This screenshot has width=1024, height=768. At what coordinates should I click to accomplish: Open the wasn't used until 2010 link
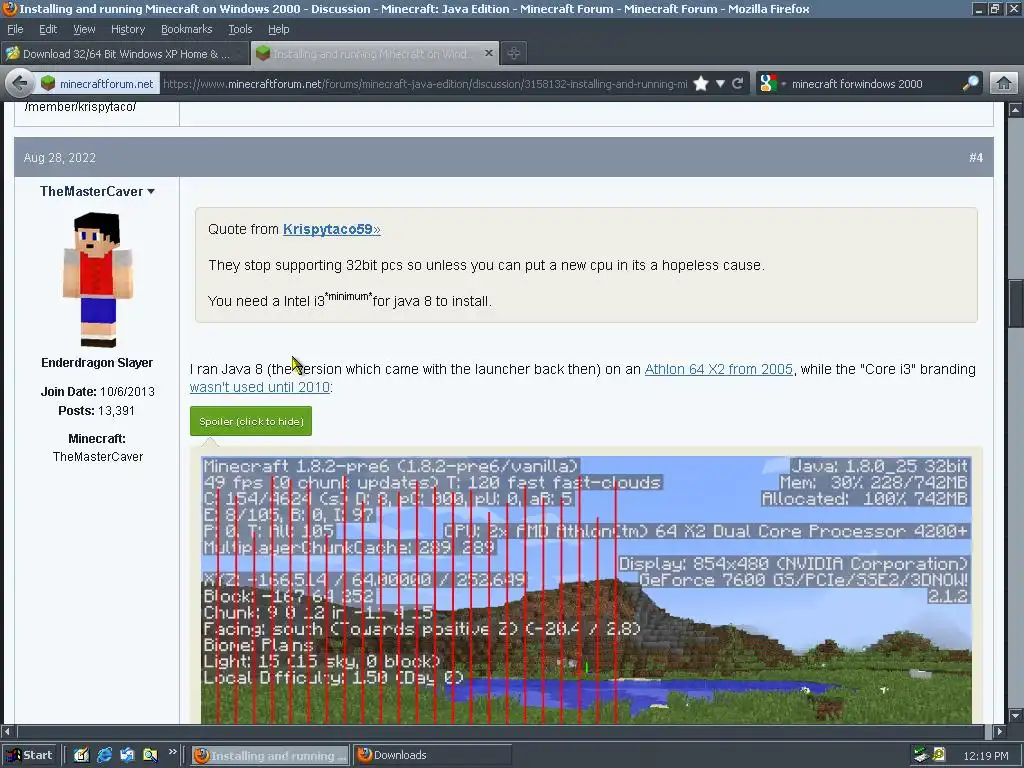tap(259, 387)
